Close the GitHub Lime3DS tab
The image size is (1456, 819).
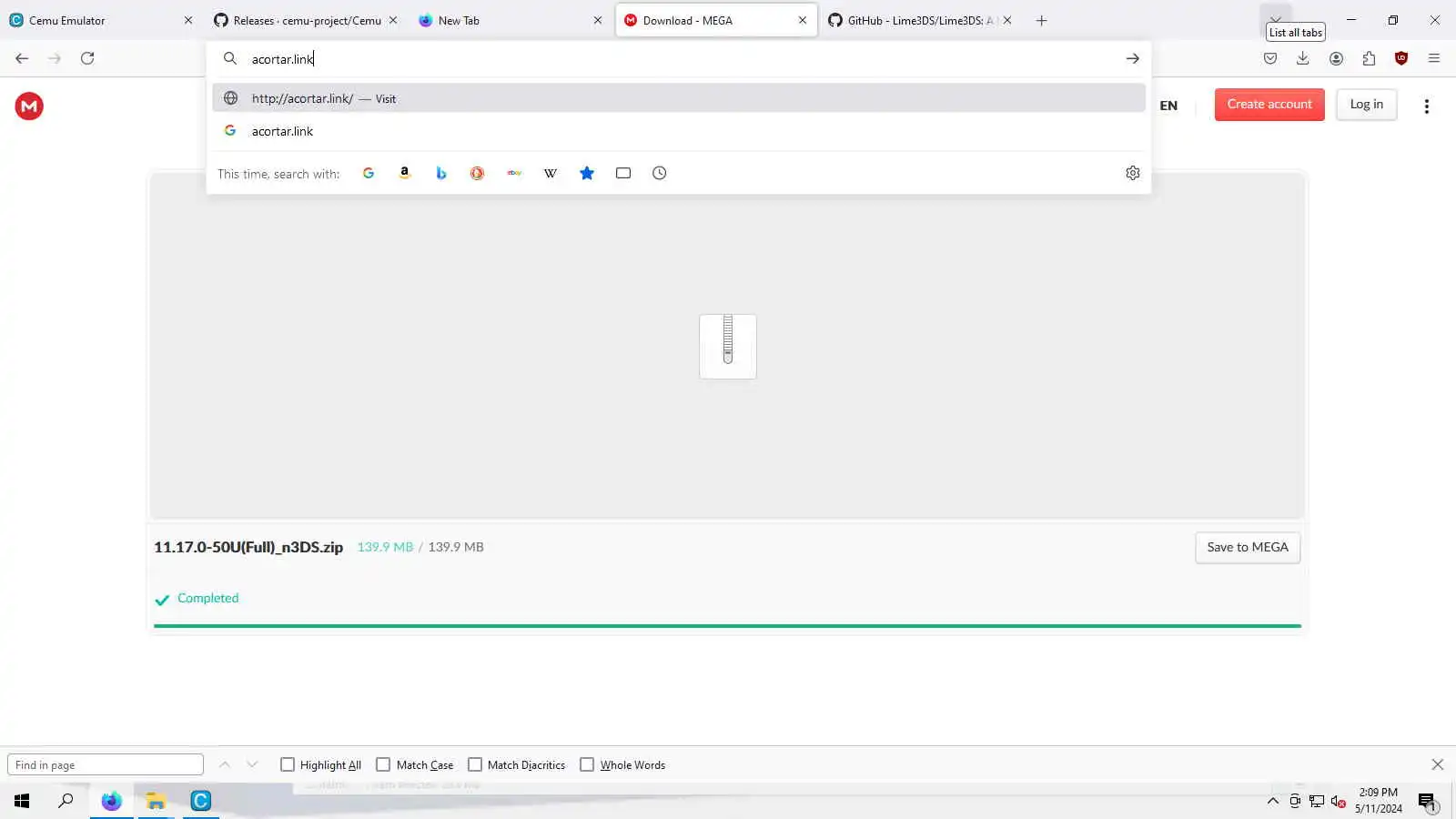click(x=1007, y=20)
